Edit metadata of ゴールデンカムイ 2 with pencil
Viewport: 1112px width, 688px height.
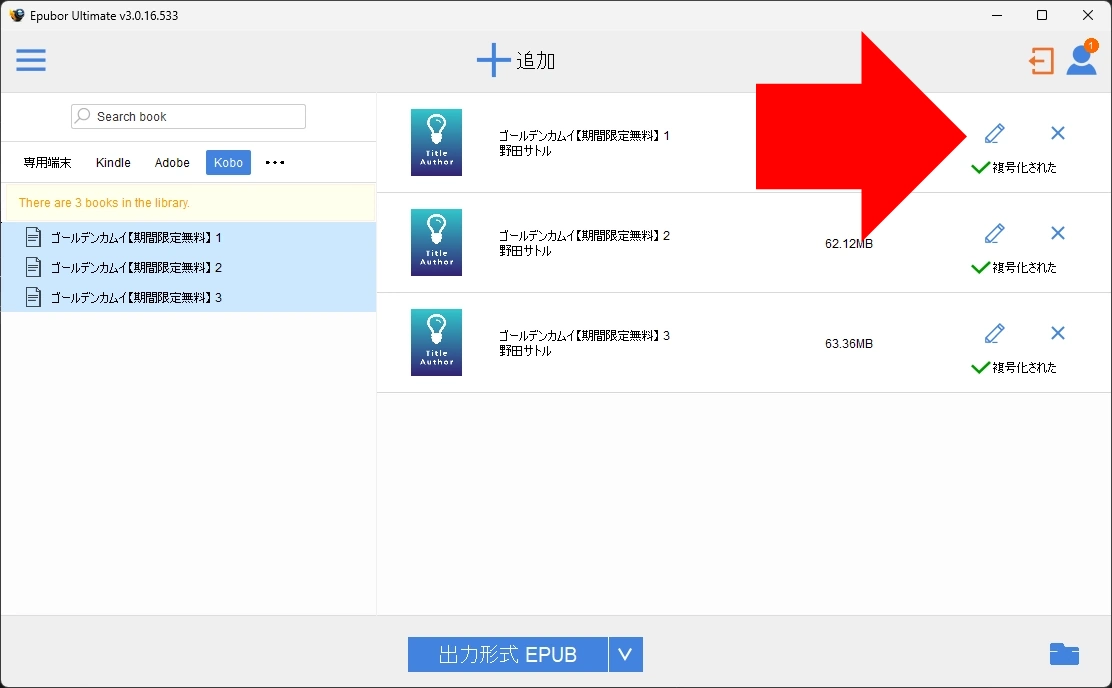tap(994, 233)
